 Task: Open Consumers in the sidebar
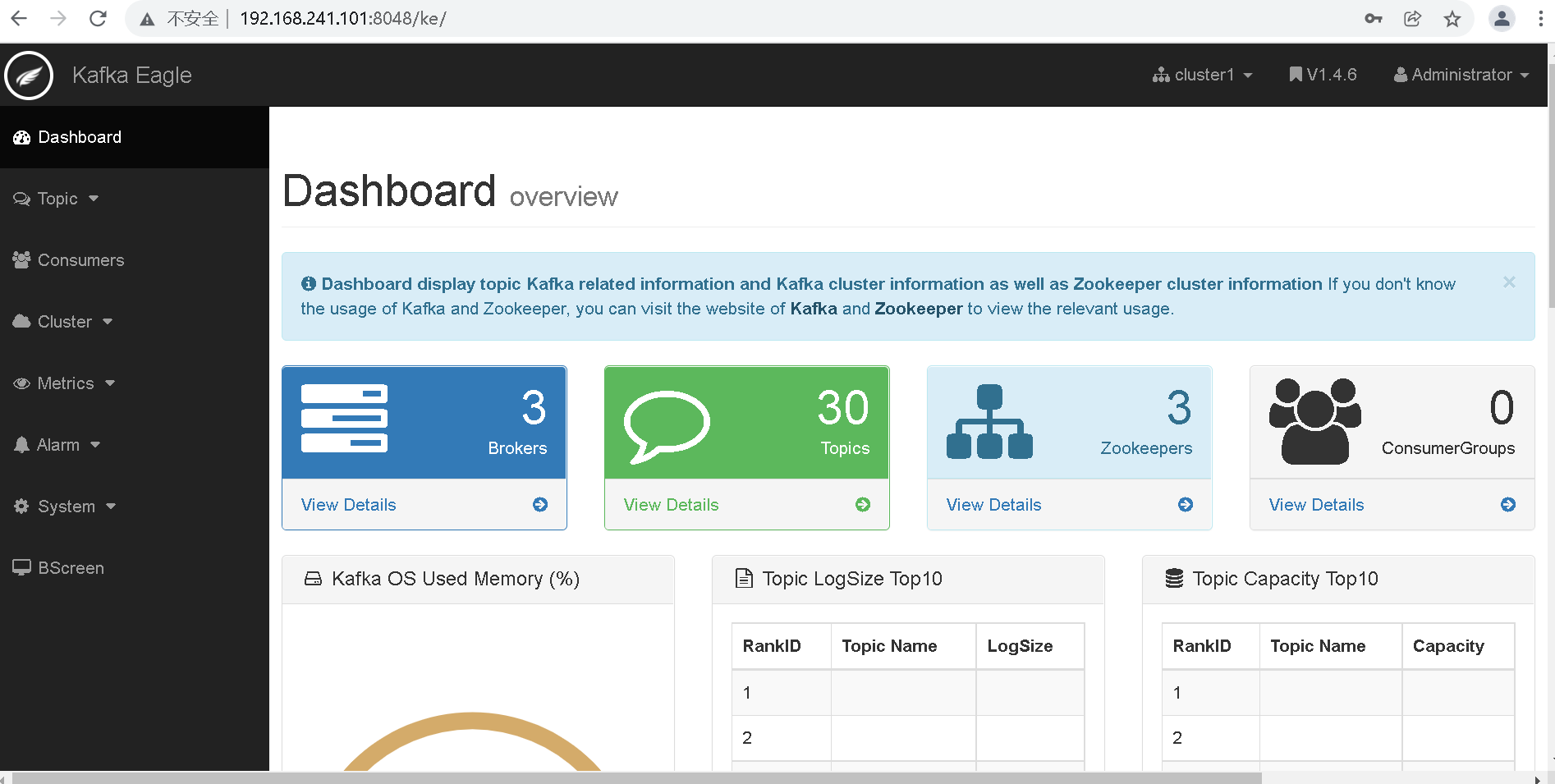coord(135,260)
